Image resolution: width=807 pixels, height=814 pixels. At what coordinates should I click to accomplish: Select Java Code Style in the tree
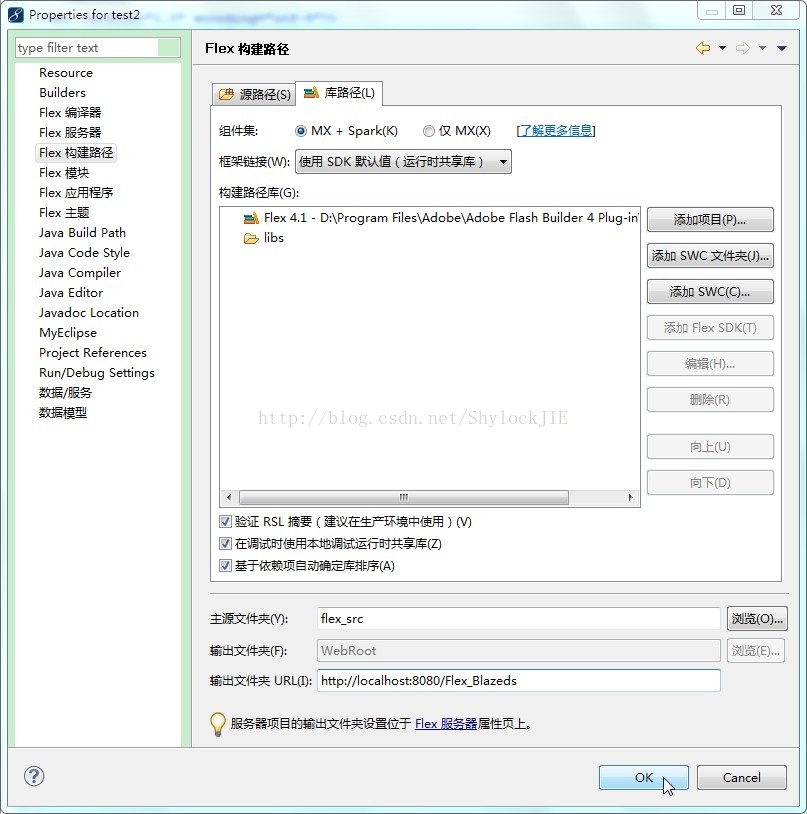point(84,253)
